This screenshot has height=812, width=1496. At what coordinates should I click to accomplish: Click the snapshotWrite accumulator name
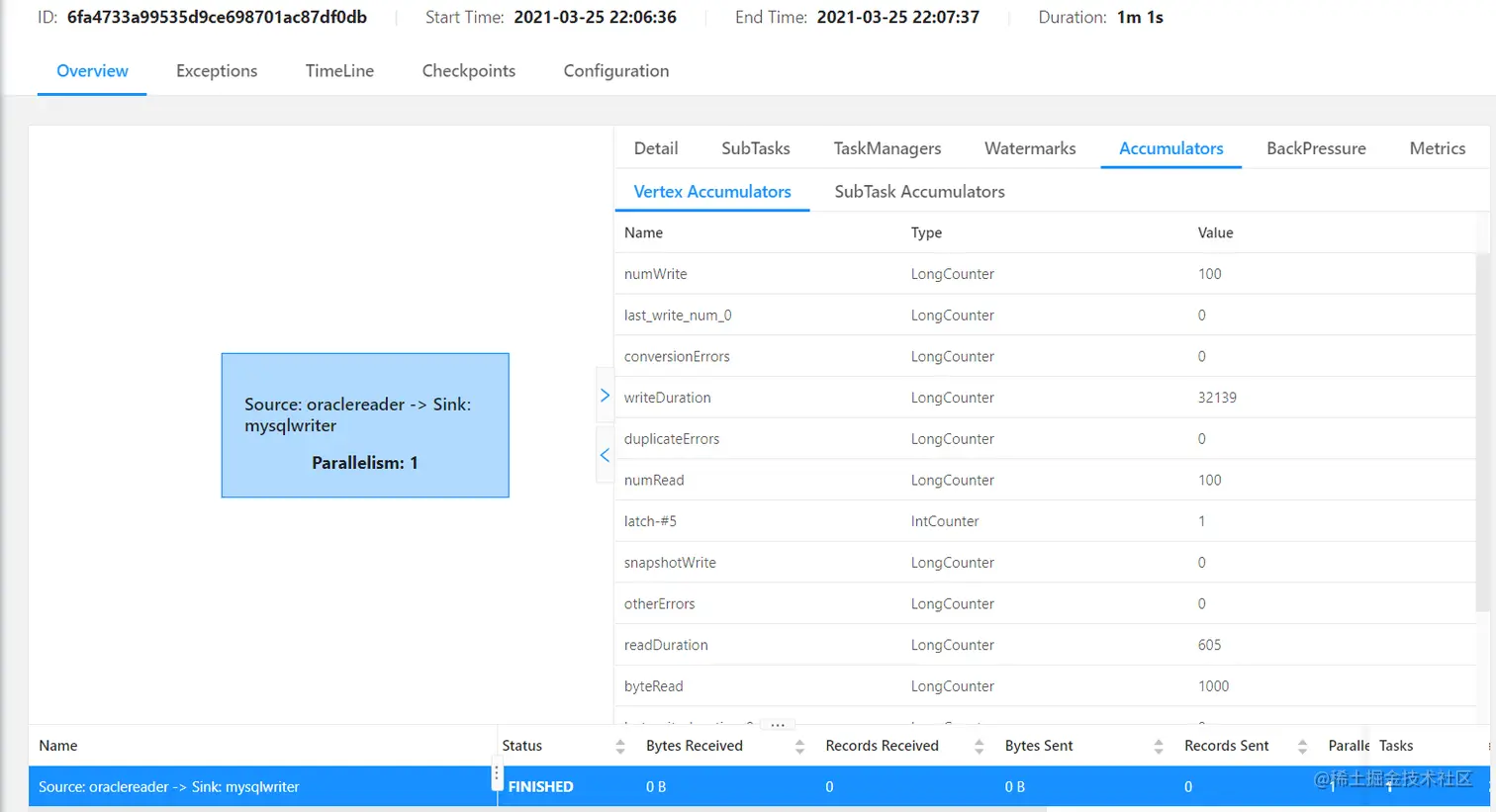[x=670, y=563]
